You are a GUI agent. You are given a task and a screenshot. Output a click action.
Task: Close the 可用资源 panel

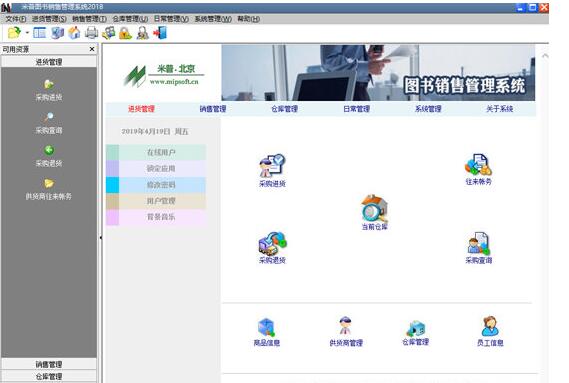(x=92, y=49)
